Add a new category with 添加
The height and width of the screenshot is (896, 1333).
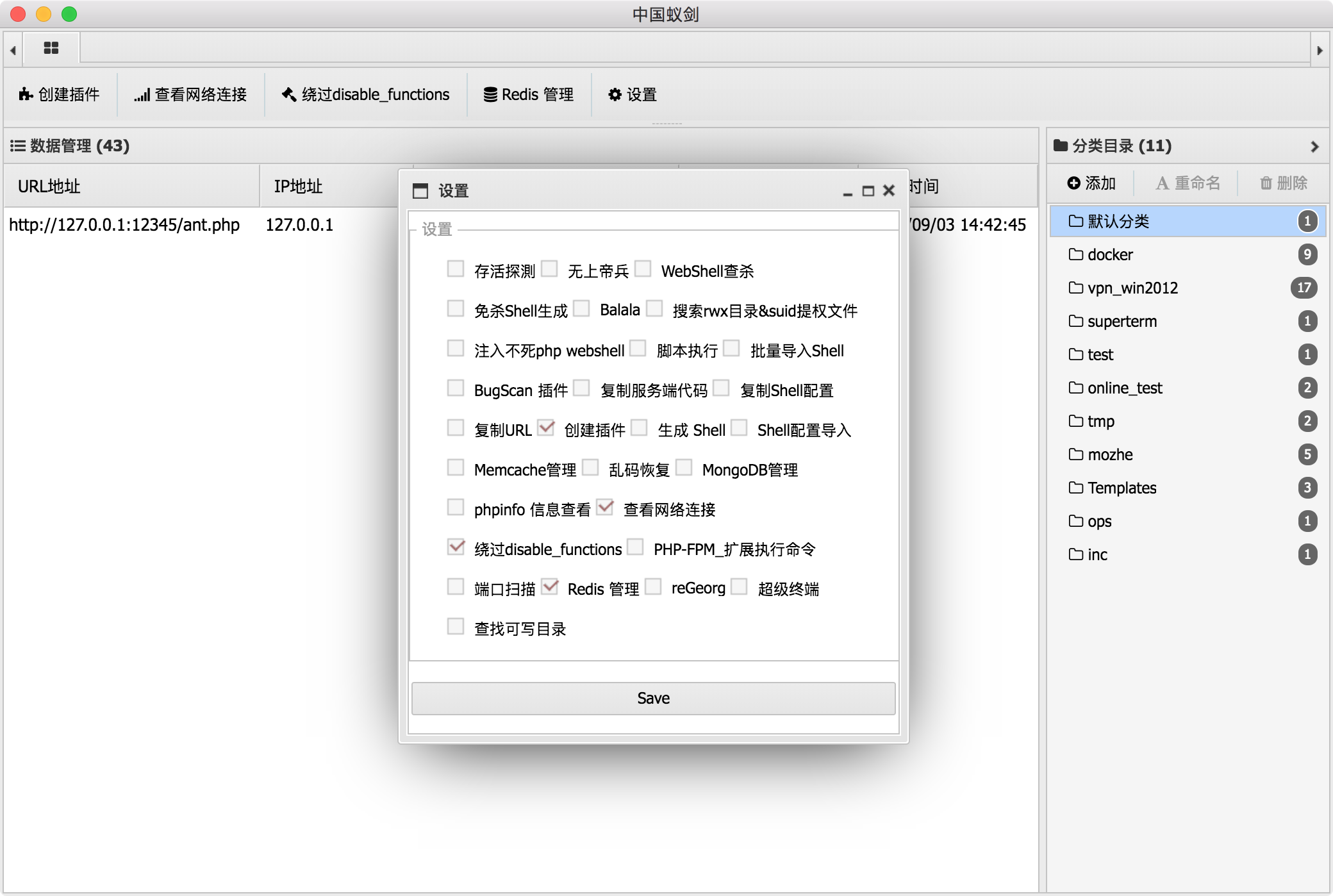pos(1091,183)
